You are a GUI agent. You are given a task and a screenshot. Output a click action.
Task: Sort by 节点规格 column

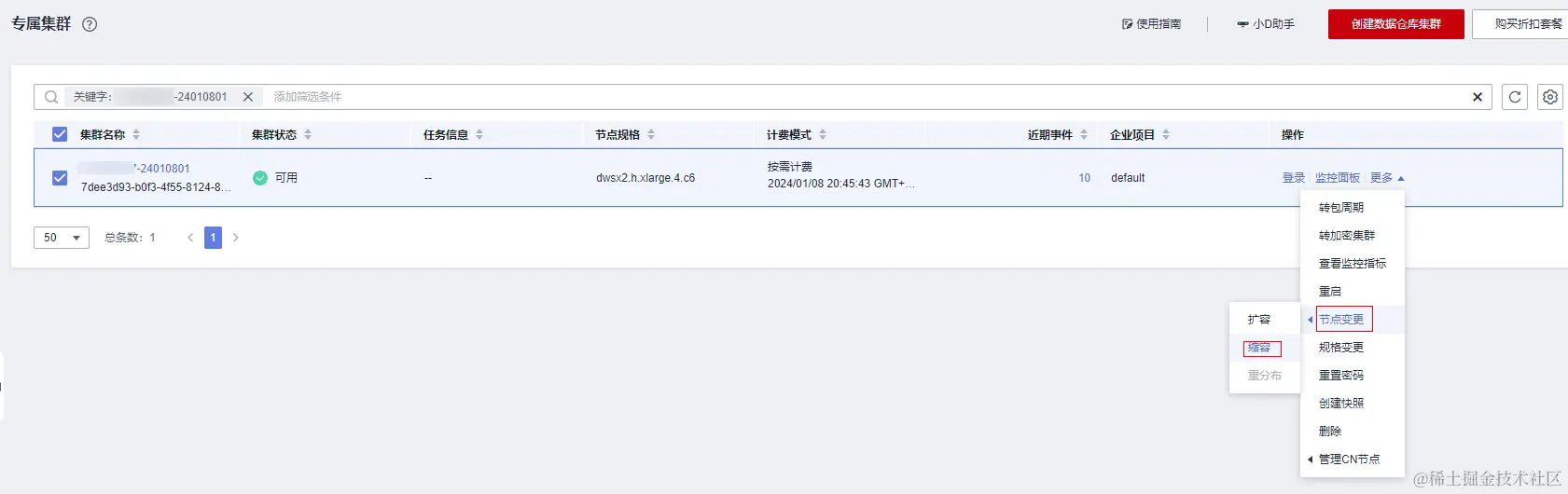[x=651, y=134]
